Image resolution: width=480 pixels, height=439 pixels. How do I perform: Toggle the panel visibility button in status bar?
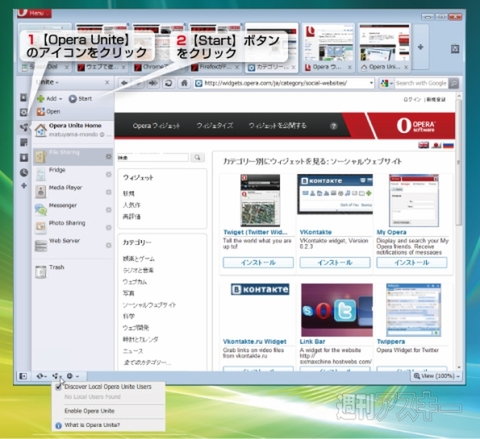click(x=23, y=376)
